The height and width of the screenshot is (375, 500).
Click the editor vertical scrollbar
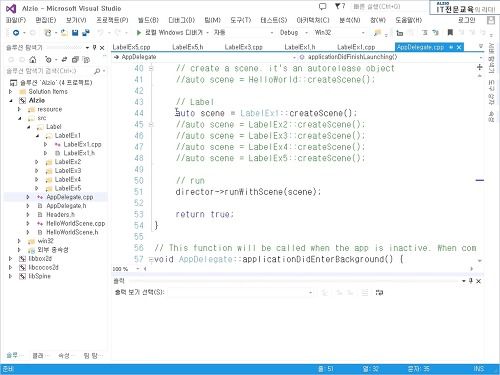click(480, 167)
